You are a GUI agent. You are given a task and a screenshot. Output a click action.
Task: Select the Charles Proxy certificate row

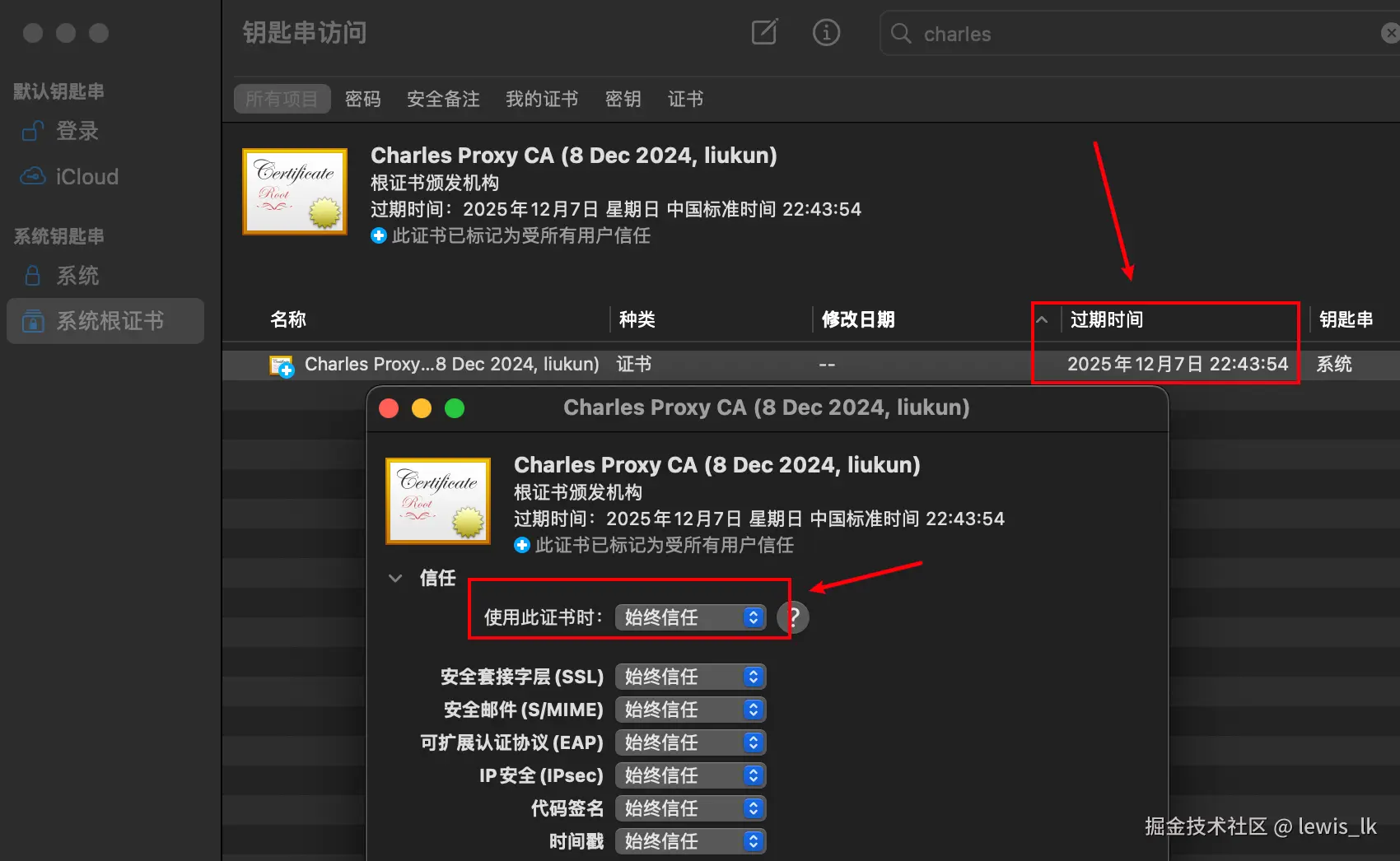[811, 365]
